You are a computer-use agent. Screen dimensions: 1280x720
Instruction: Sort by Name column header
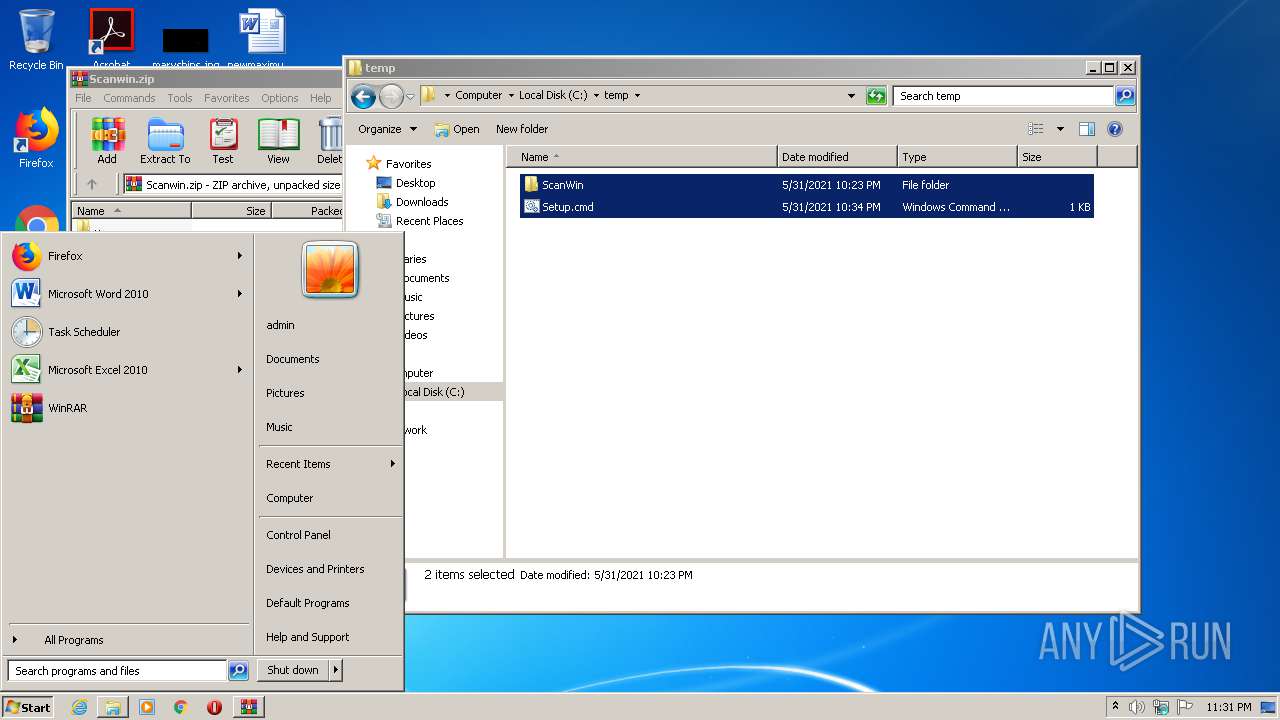coord(642,157)
